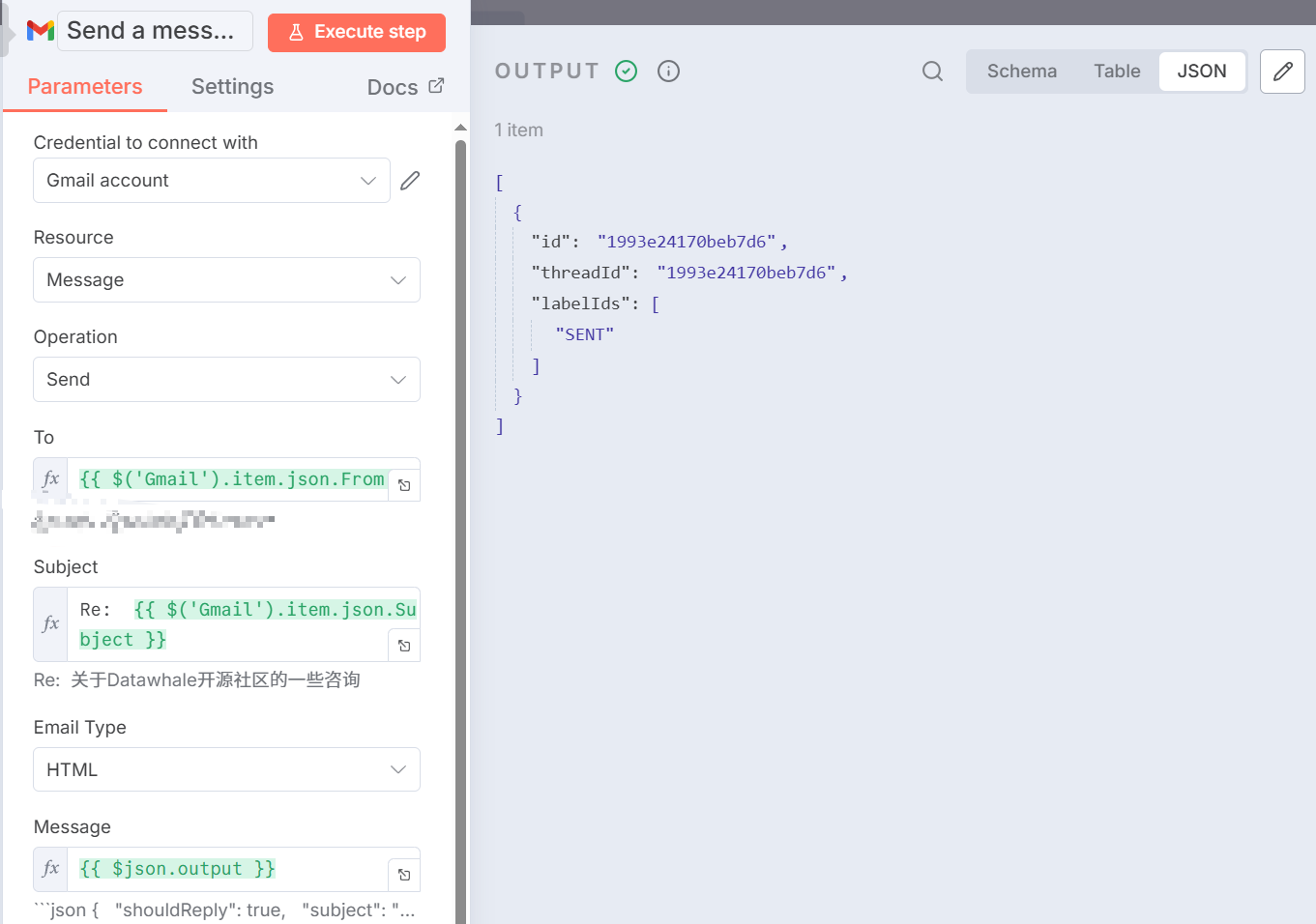1316x924 pixels.
Task: Click the node name field Send a mess...
Action: 155,31
